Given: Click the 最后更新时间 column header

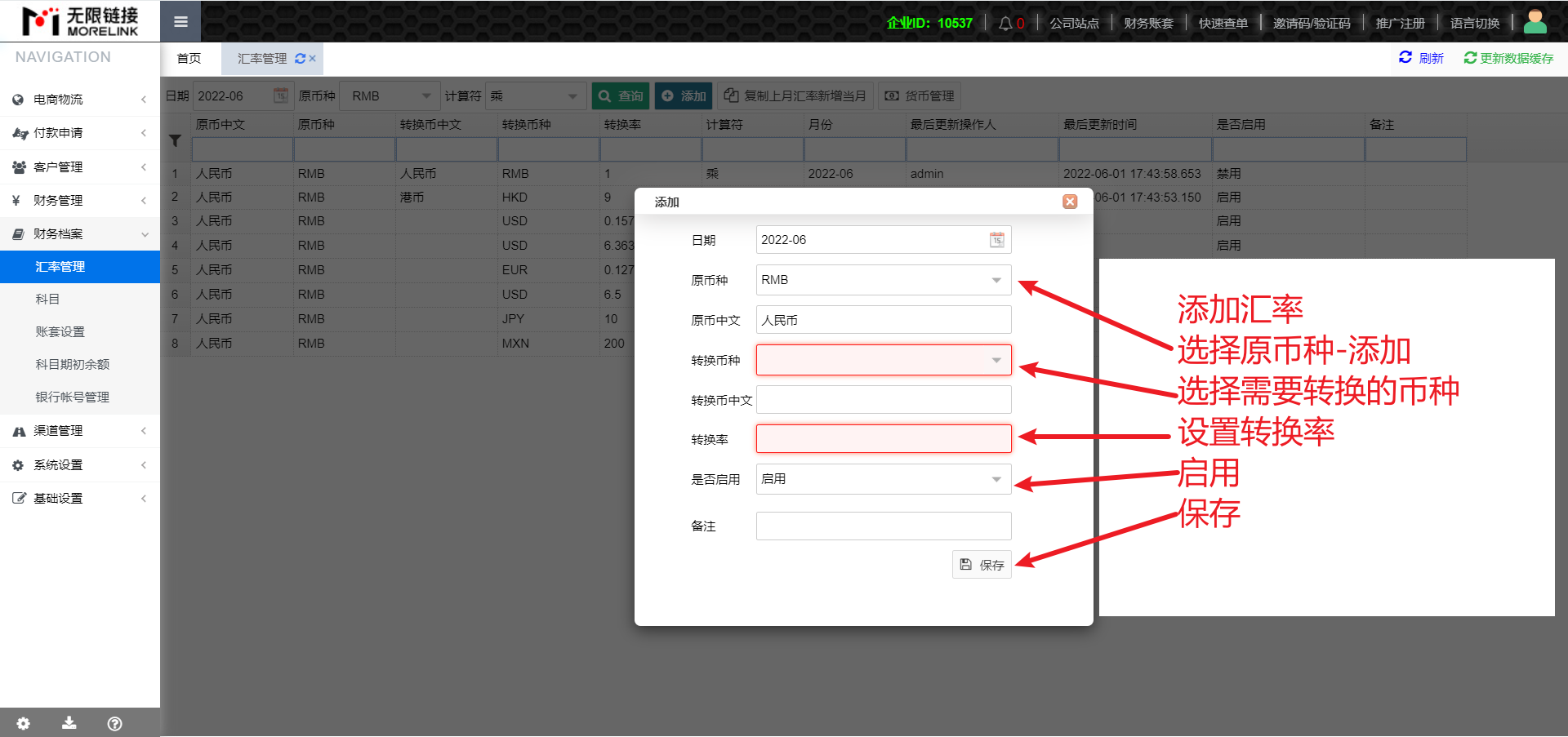Looking at the screenshot, I should click(1135, 125).
